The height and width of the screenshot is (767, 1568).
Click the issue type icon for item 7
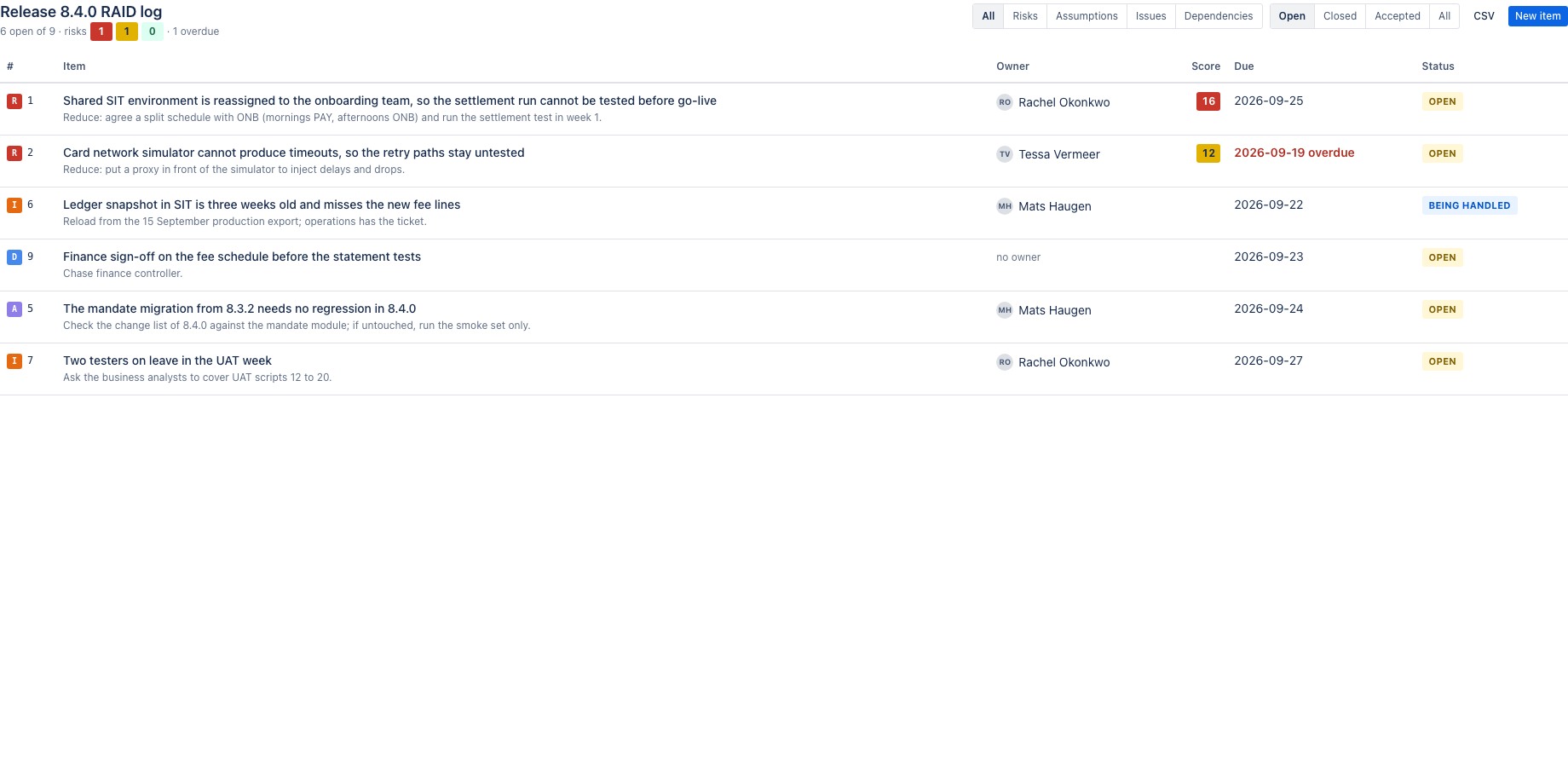pos(14,361)
